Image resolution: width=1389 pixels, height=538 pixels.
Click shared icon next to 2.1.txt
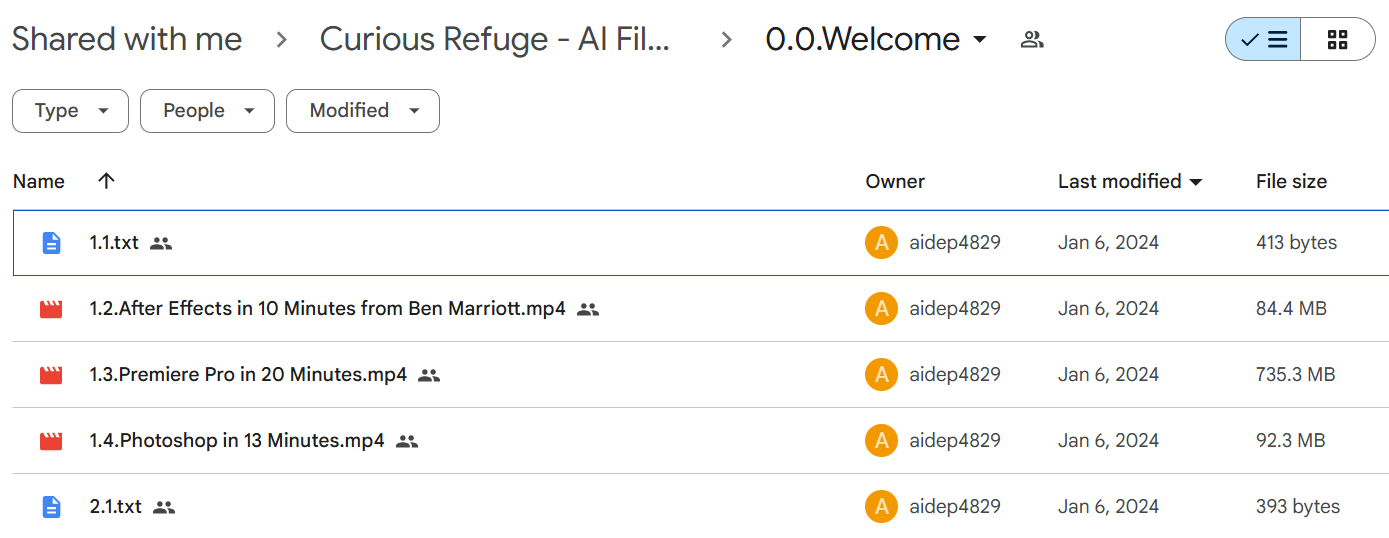coord(164,507)
